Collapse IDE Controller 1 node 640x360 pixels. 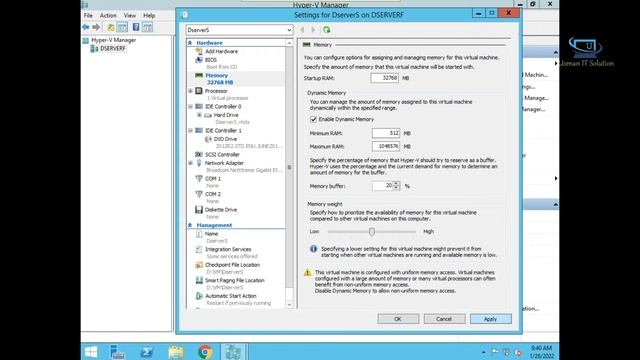pyautogui.click(x=191, y=131)
